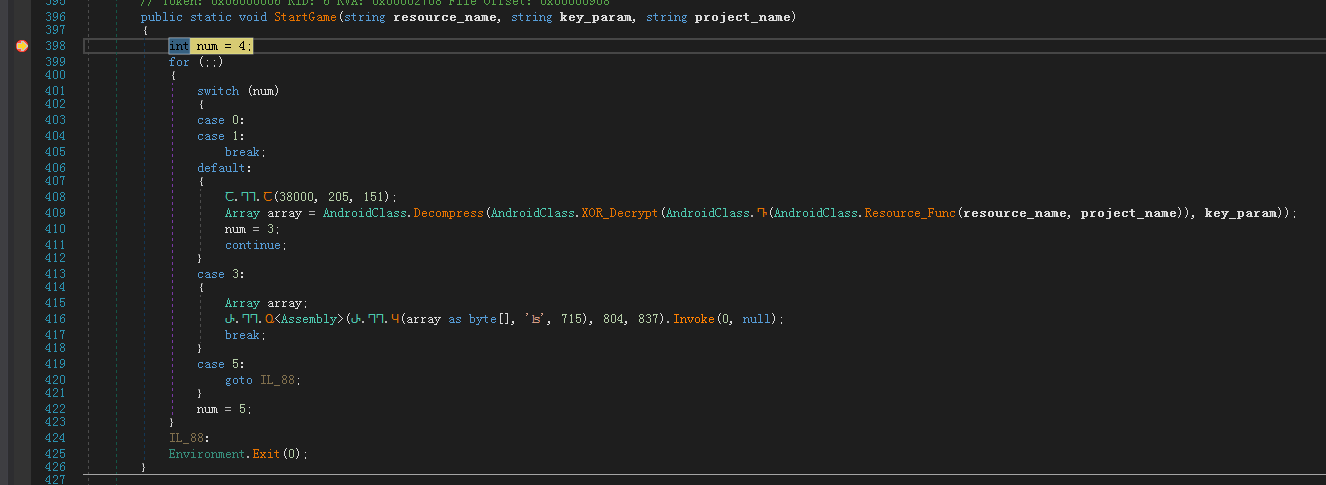Open the XOR_Decrypt method reference
The image size is (1326, 485).
[619, 213]
